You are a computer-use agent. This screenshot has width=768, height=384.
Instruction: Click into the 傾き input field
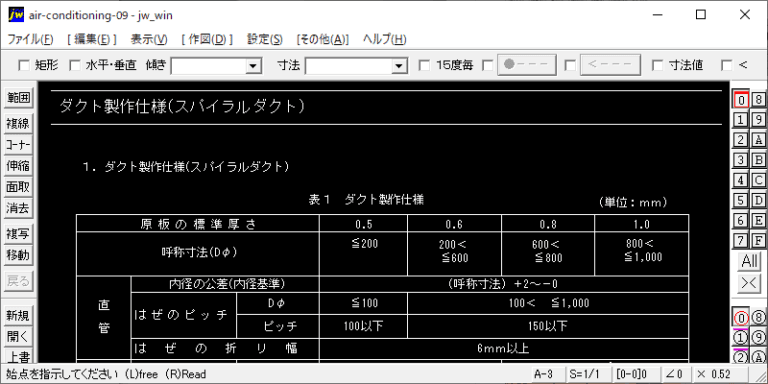click(209, 66)
